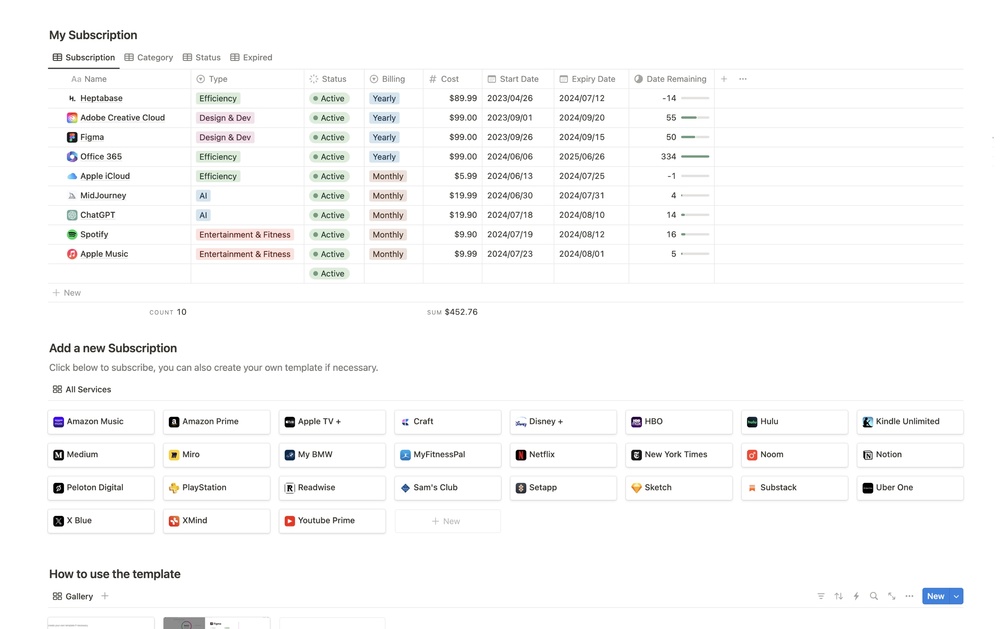Click the Apple Music row icon
The width and height of the screenshot is (1005, 629).
tap(72, 254)
